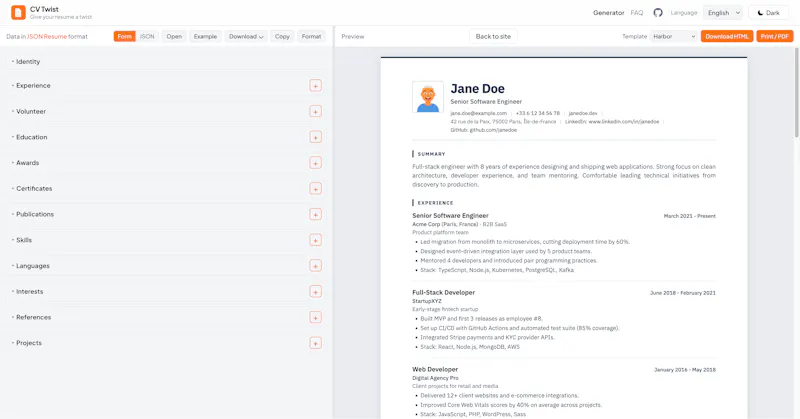This screenshot has width=800, height=419.
Task: Add a new Skills entry
Action: (315, 240)
